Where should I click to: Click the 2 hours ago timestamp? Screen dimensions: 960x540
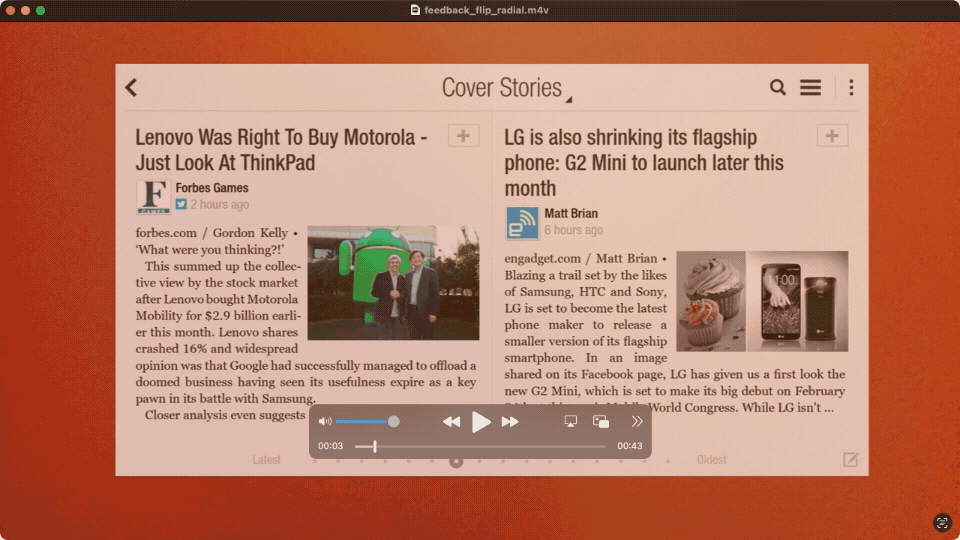(x=220, y=204)
